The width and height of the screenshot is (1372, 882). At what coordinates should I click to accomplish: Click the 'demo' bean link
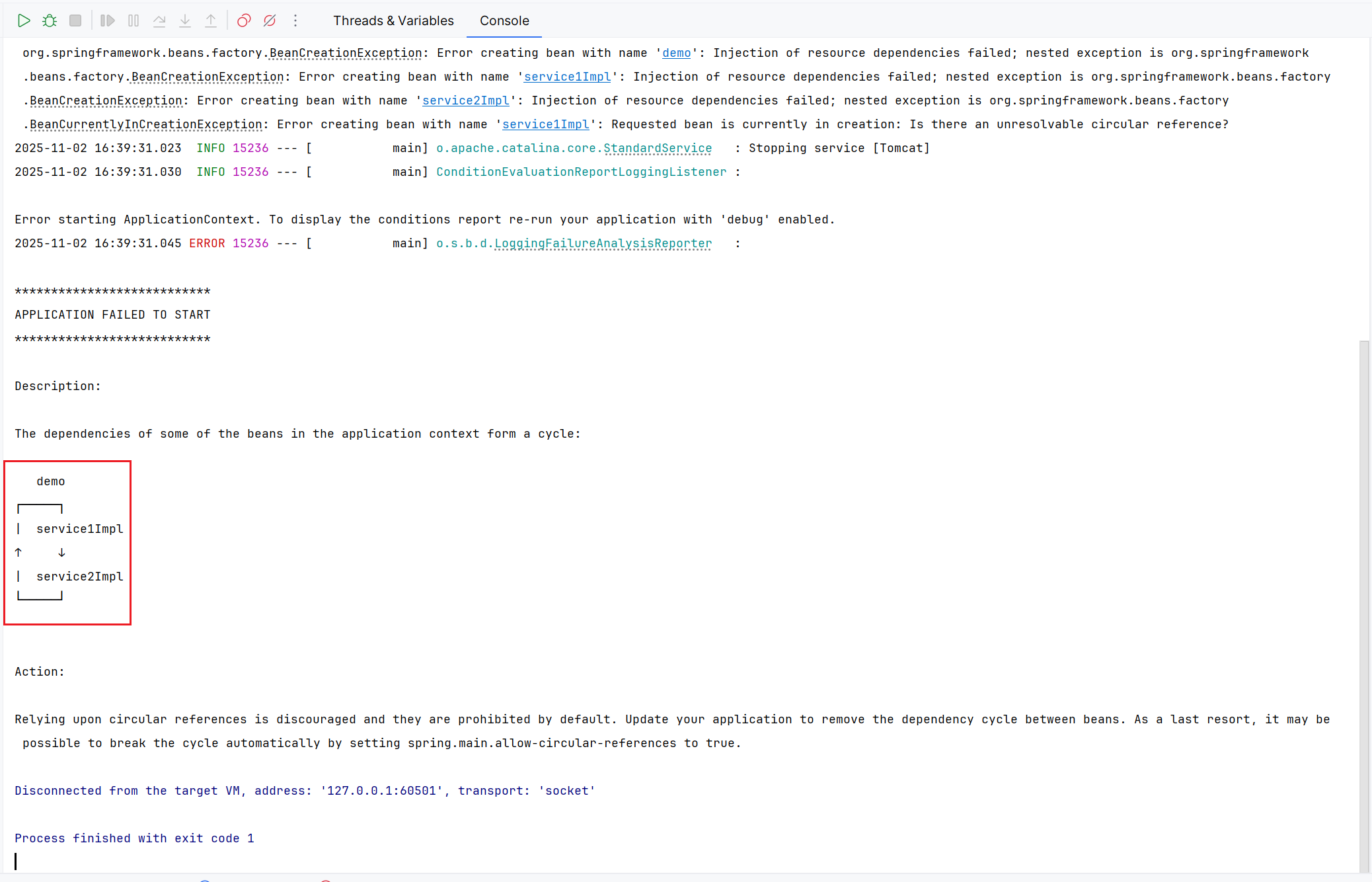point(676,53)
